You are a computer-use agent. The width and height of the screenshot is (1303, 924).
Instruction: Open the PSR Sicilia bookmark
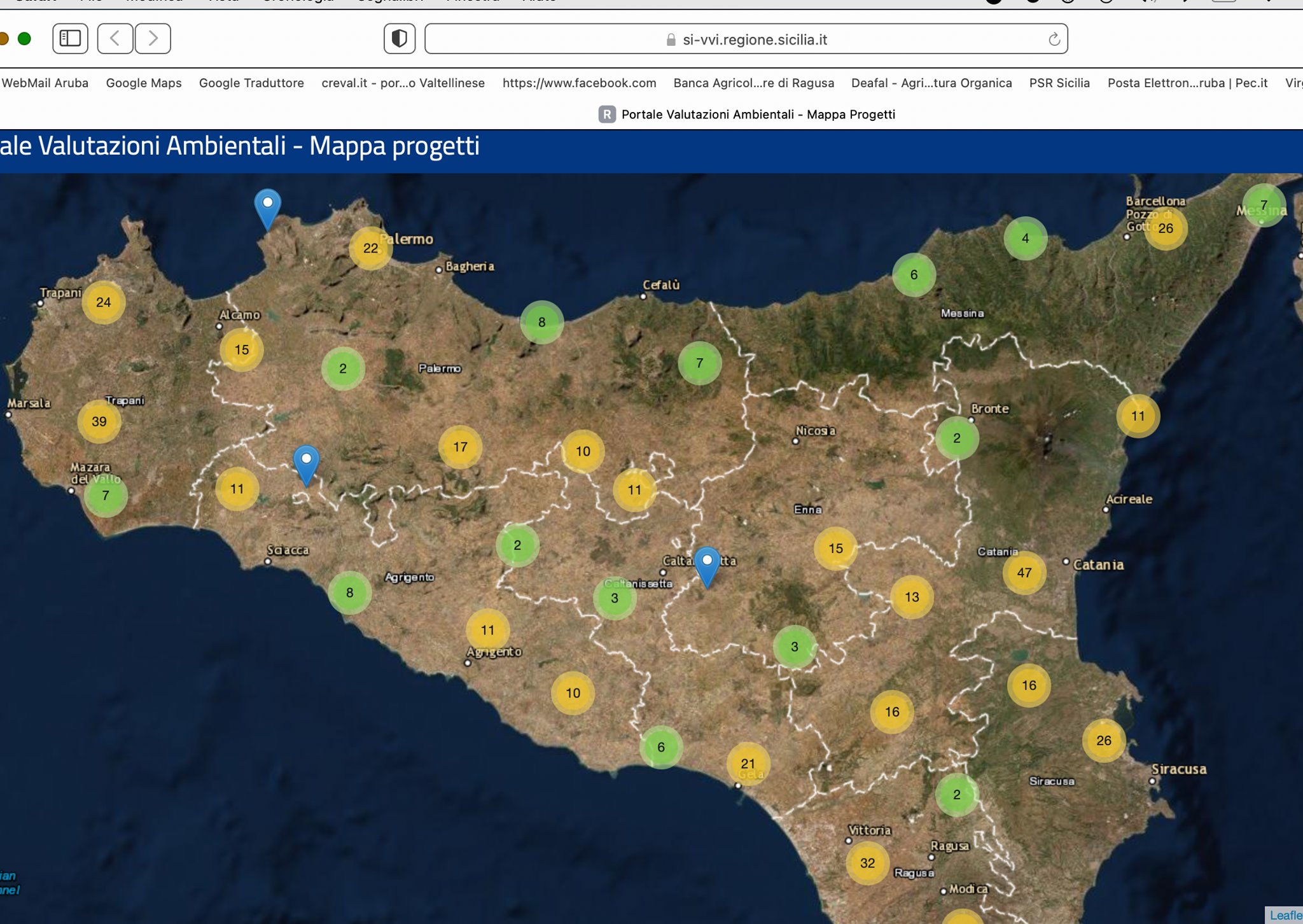1059,83
